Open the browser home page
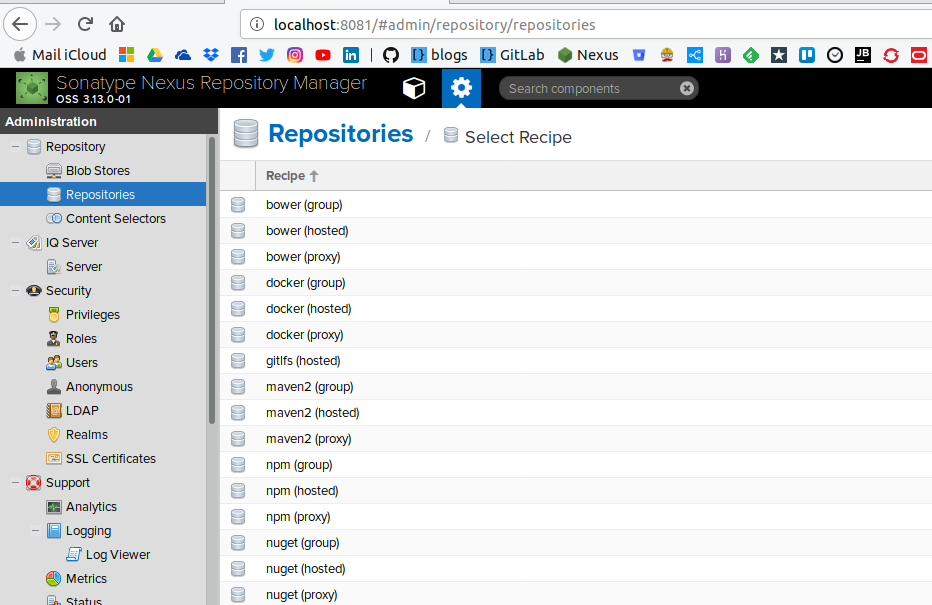The width and height of the screenshot is (932, 605). (x=117, y=24)
